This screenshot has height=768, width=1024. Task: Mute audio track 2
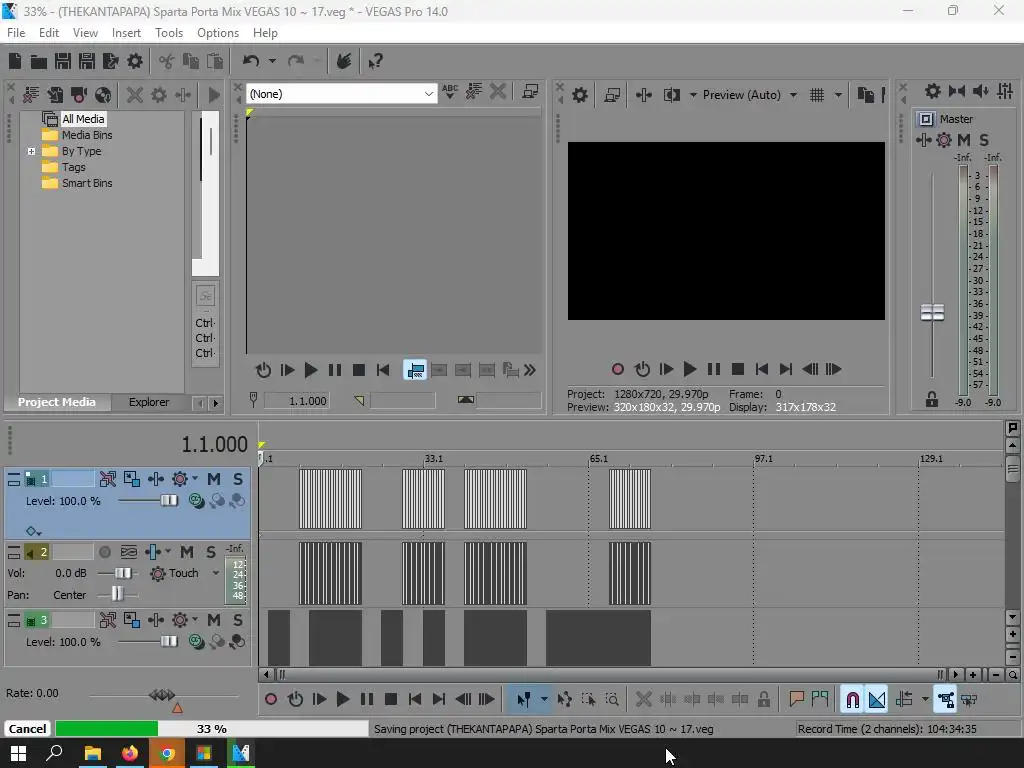pyautogui.click(x=187, y=552)
